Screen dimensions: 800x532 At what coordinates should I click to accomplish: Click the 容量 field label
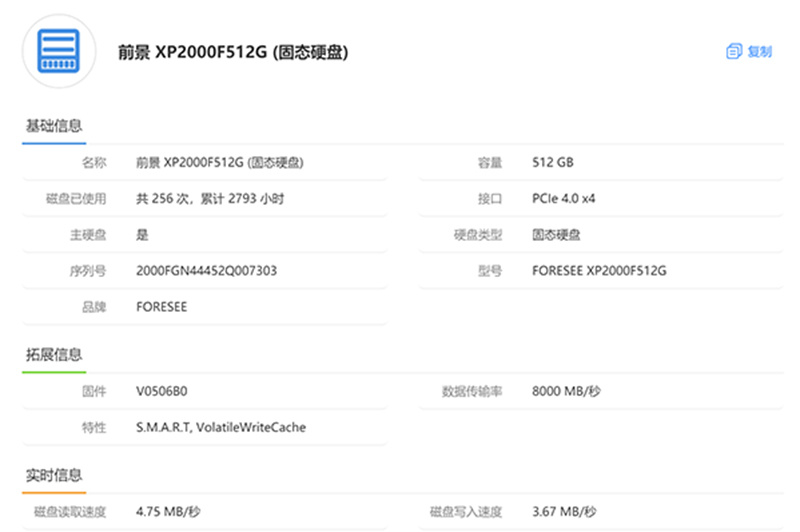(490, 162)
